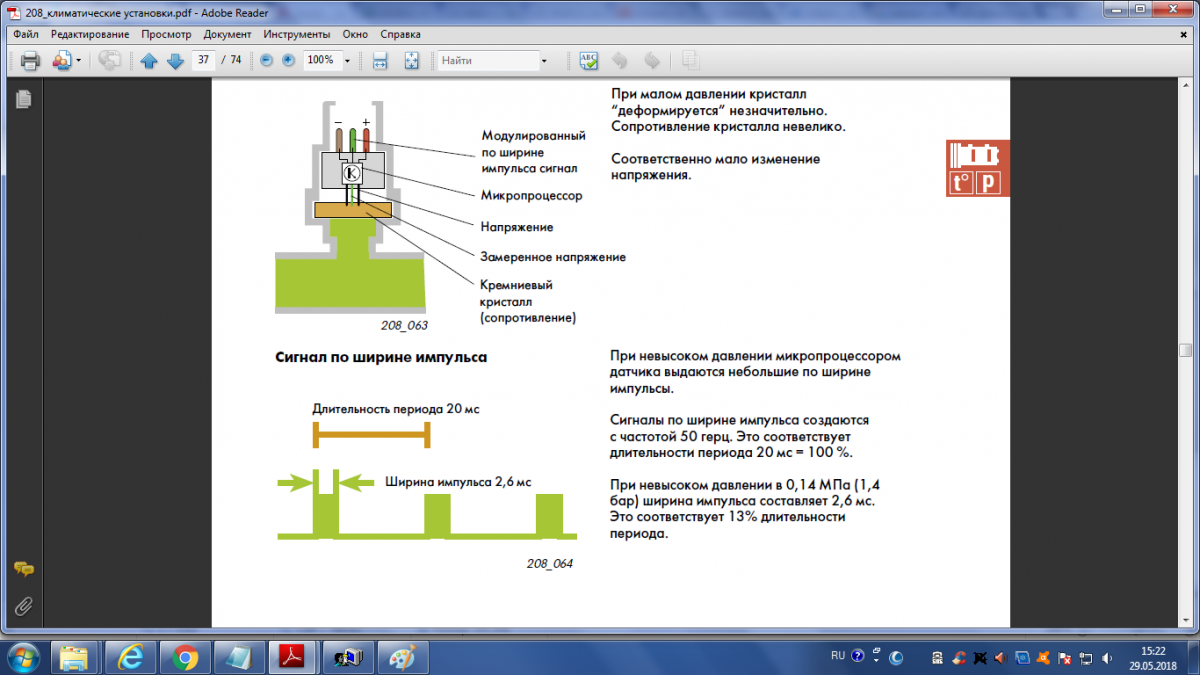Viewport: 1200px width, 675px height.
Task: Open Windows Explorer from taskbar
Action: (75, 657)
